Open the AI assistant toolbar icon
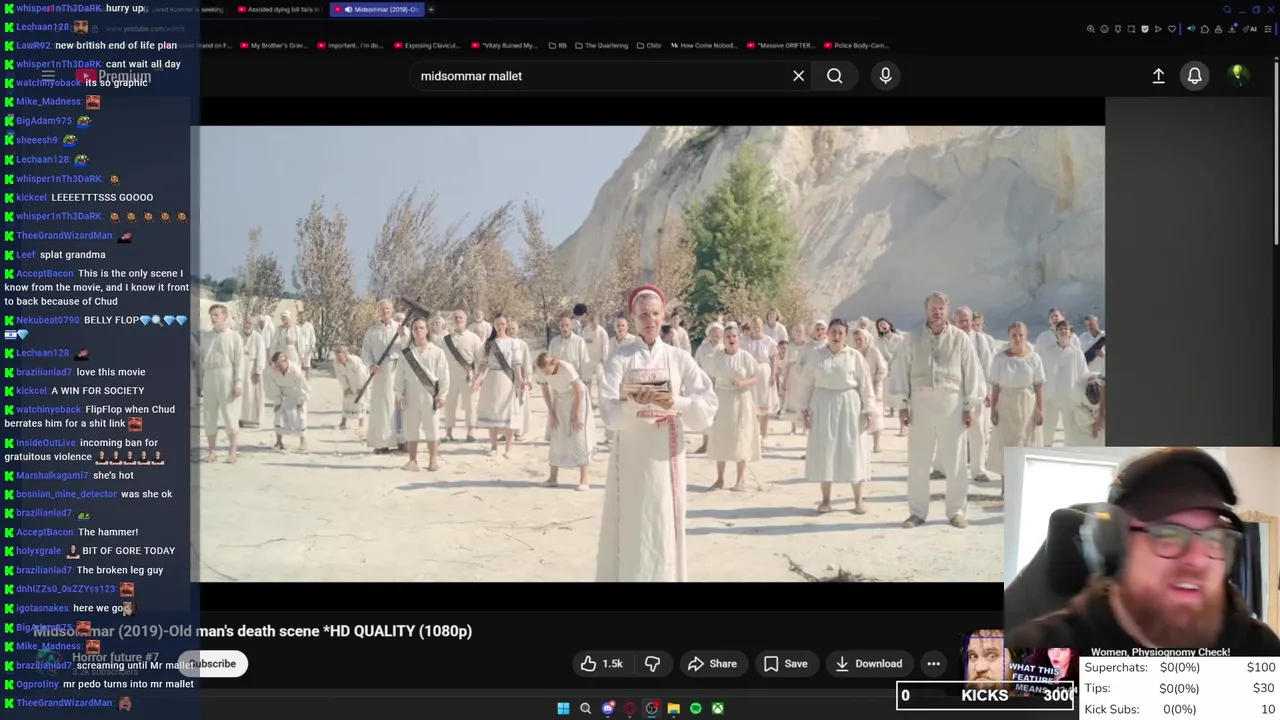The image size is (1280, 720). 1251,29
